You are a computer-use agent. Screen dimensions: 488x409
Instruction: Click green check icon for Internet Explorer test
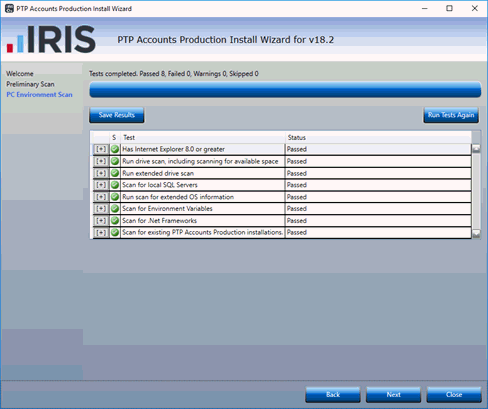tap(115, 149)
